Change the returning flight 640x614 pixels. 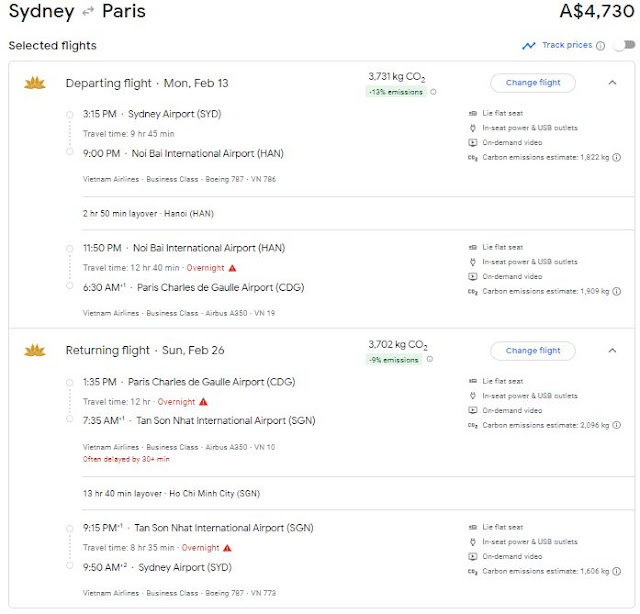tap(533, 351)
